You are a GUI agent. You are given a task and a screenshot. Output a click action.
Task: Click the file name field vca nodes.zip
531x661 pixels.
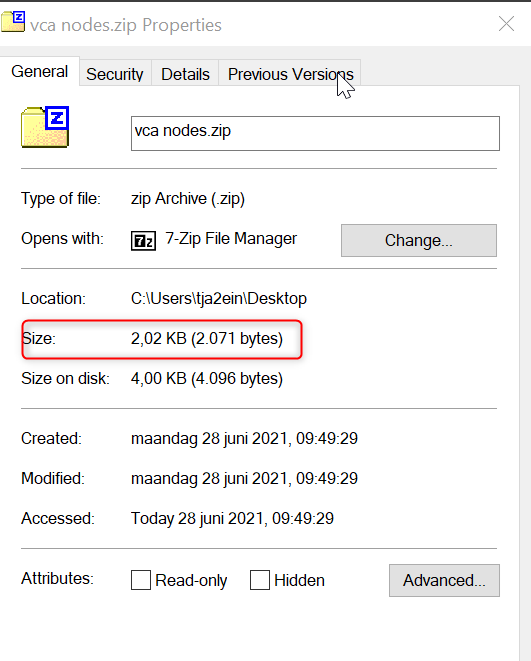coord(315,133)
